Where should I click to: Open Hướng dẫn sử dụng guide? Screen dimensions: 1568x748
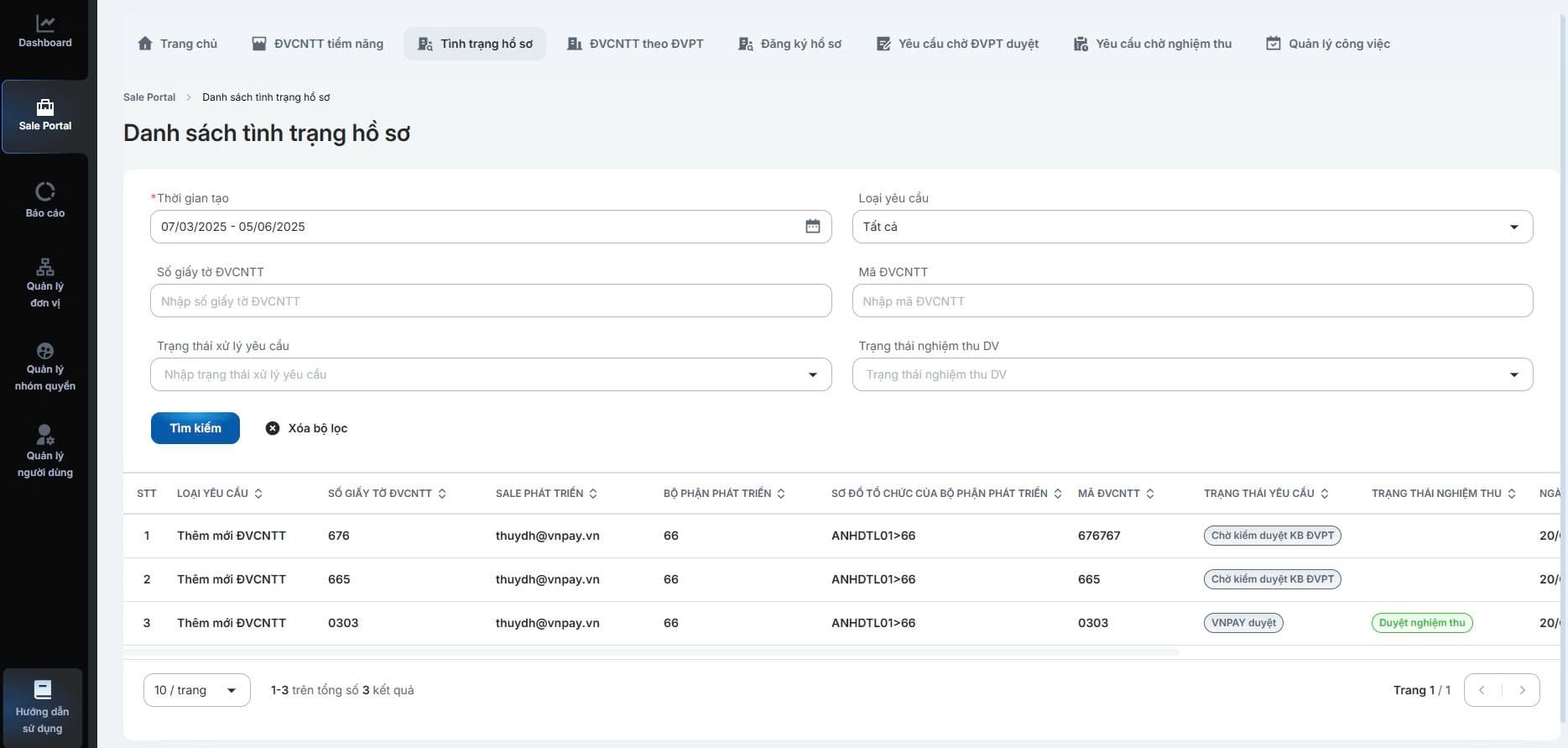(x=43, y=707)
